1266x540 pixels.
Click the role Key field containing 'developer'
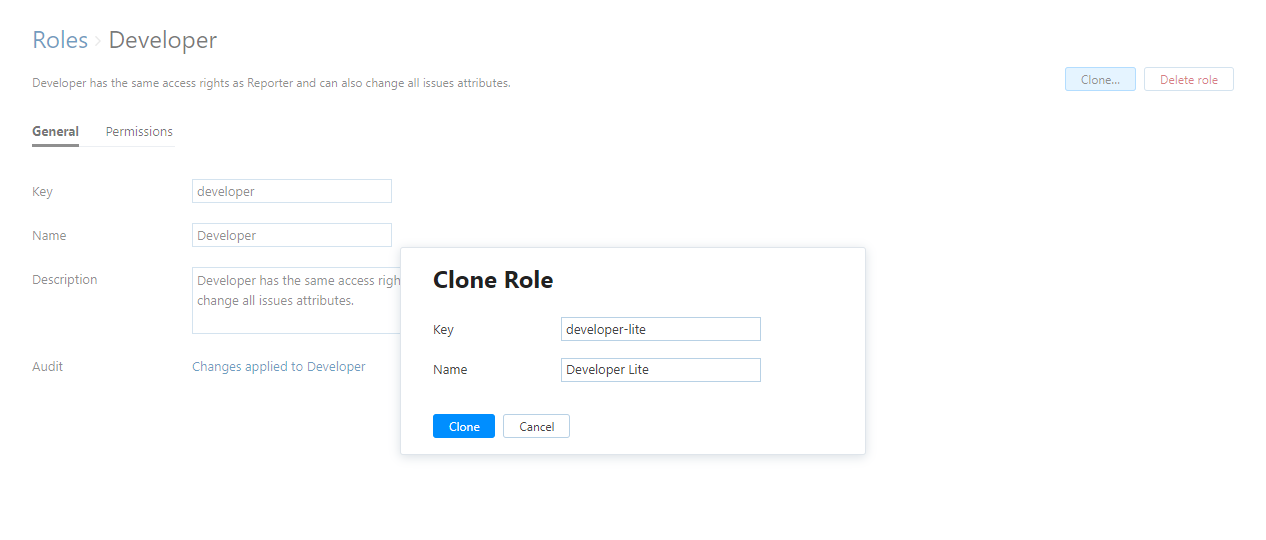(291, 191)
